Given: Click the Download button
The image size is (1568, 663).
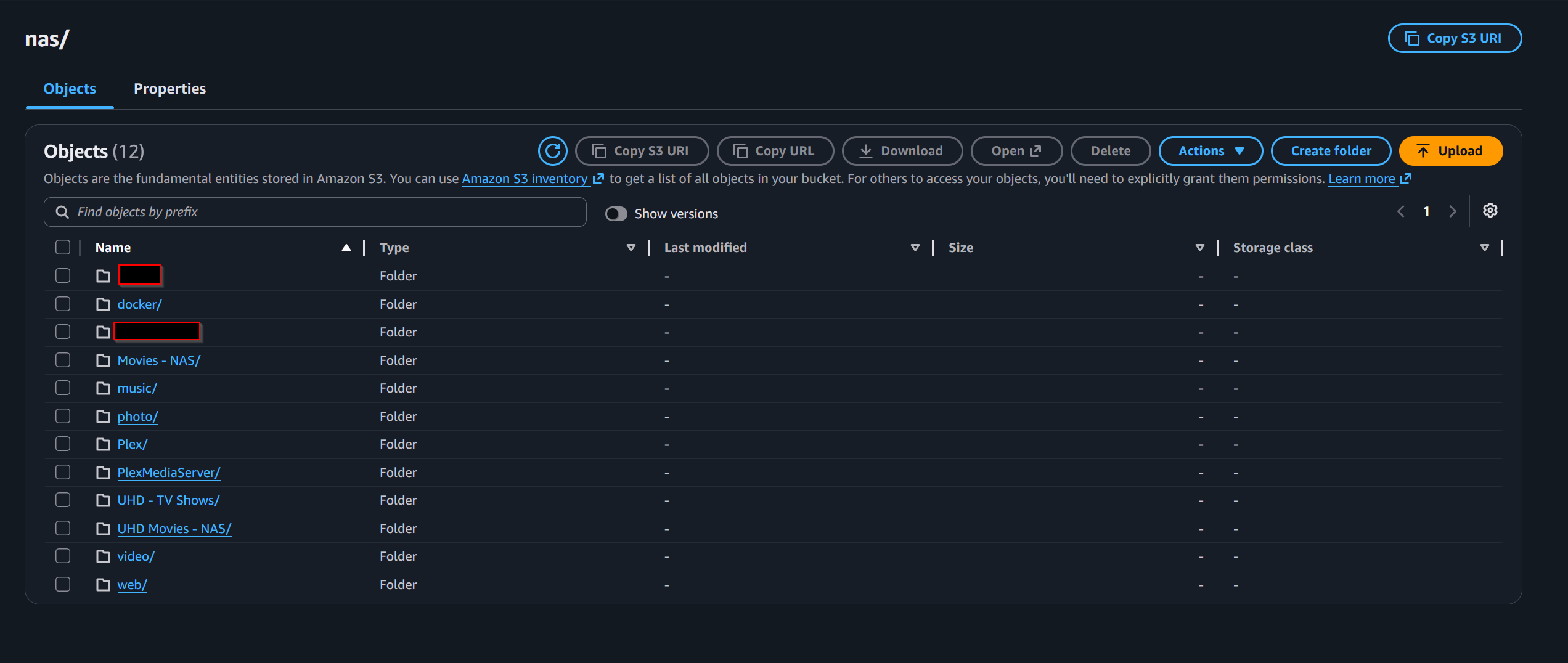Looking at the screenshot, I should pyautogui.click(x=902, y=151).
